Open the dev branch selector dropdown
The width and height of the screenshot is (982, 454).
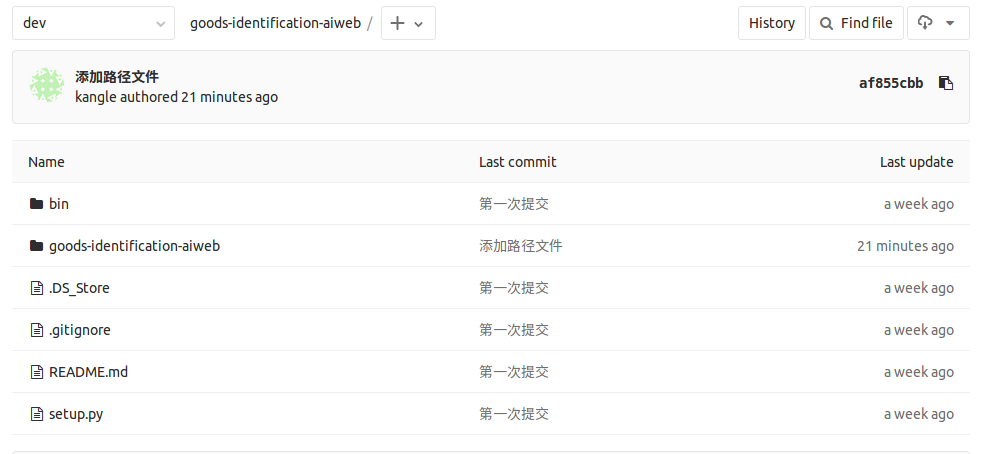click(x=93, y=23)
